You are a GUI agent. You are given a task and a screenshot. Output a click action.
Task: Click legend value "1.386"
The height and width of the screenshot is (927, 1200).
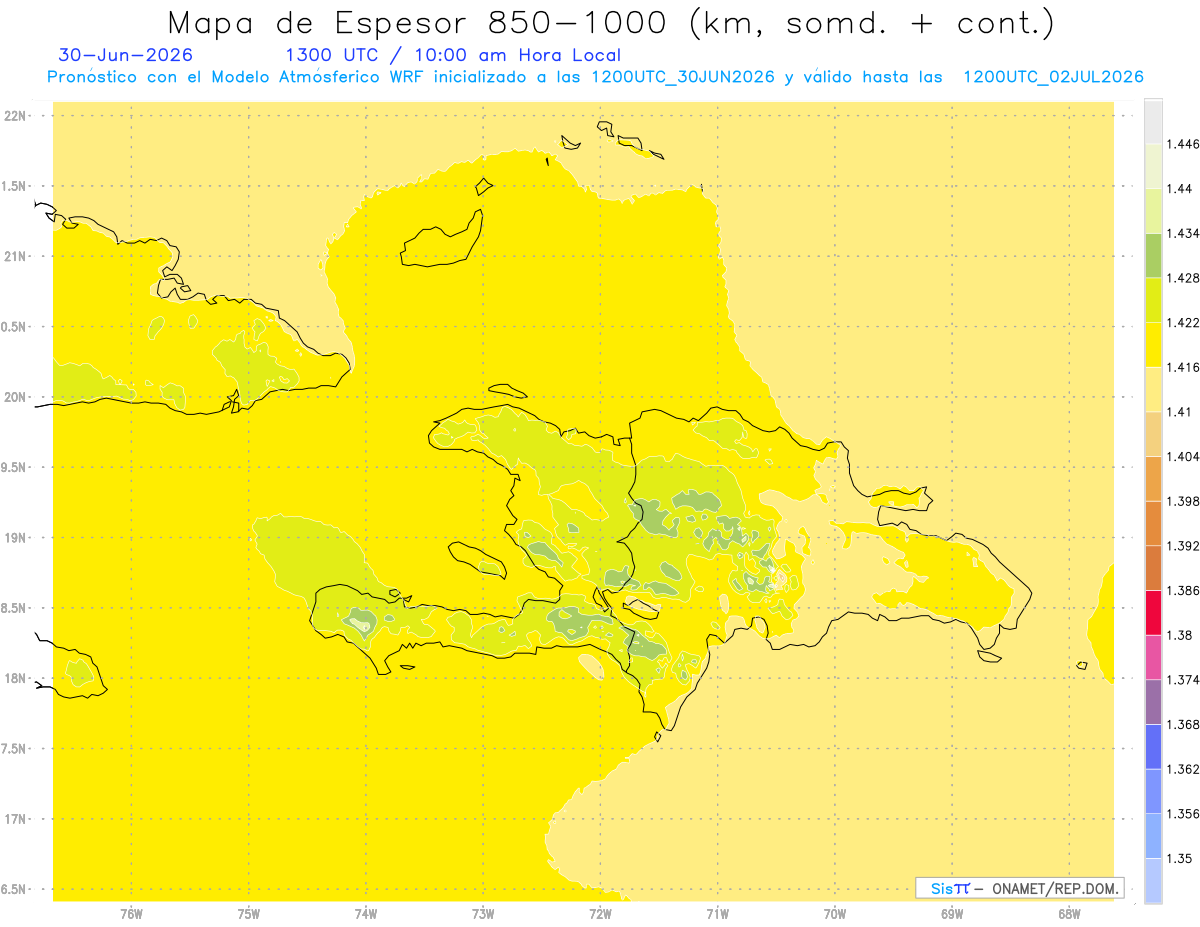click(1182, 591)
